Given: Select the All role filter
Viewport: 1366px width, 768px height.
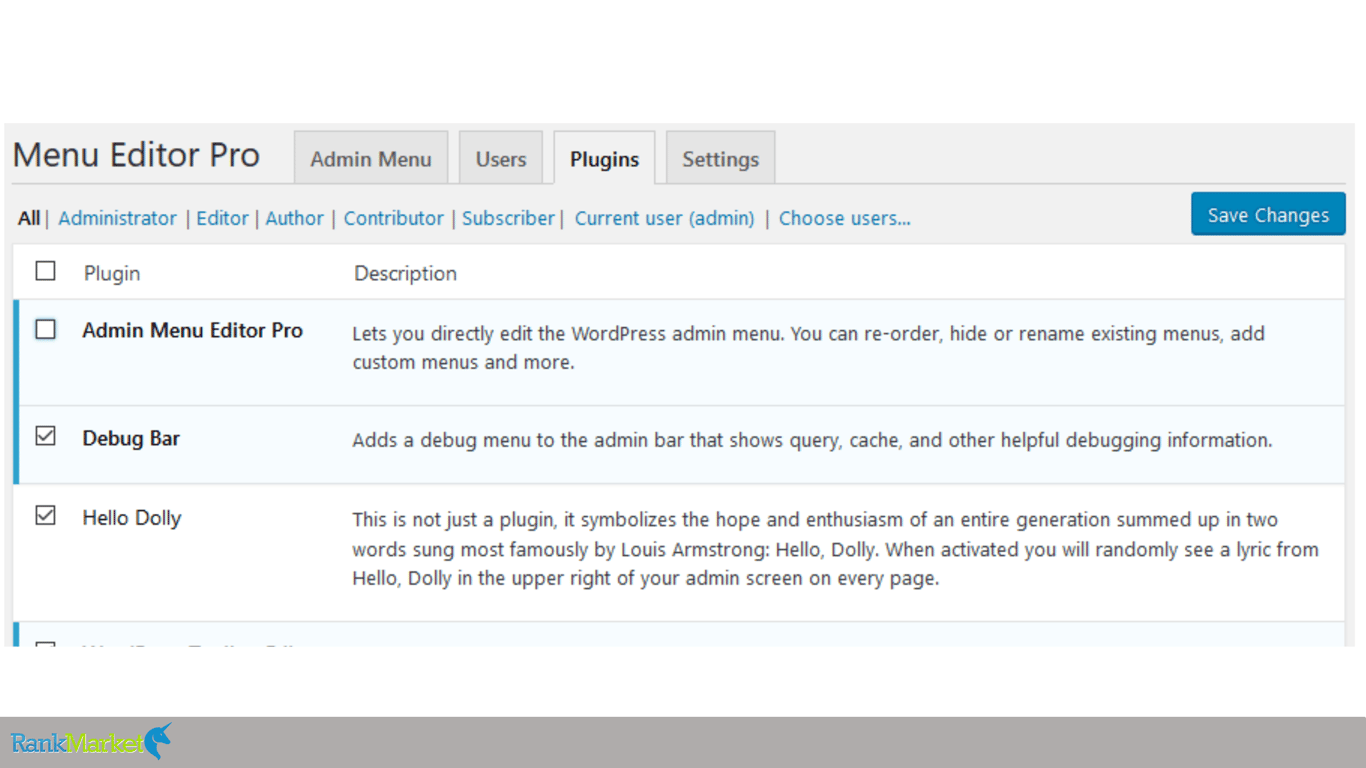Looking at the screenshot, I should 29,218.
